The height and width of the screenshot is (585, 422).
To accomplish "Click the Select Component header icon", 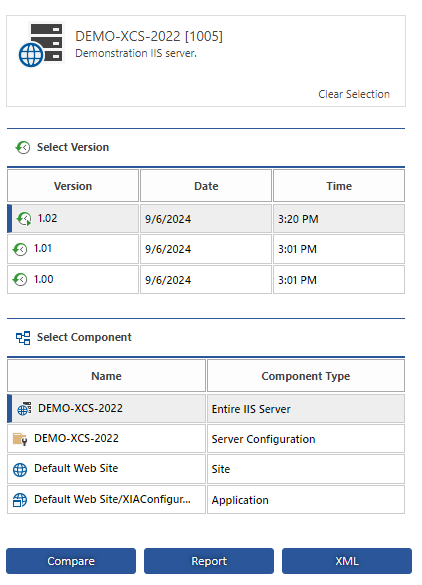I will click(23, 338).
